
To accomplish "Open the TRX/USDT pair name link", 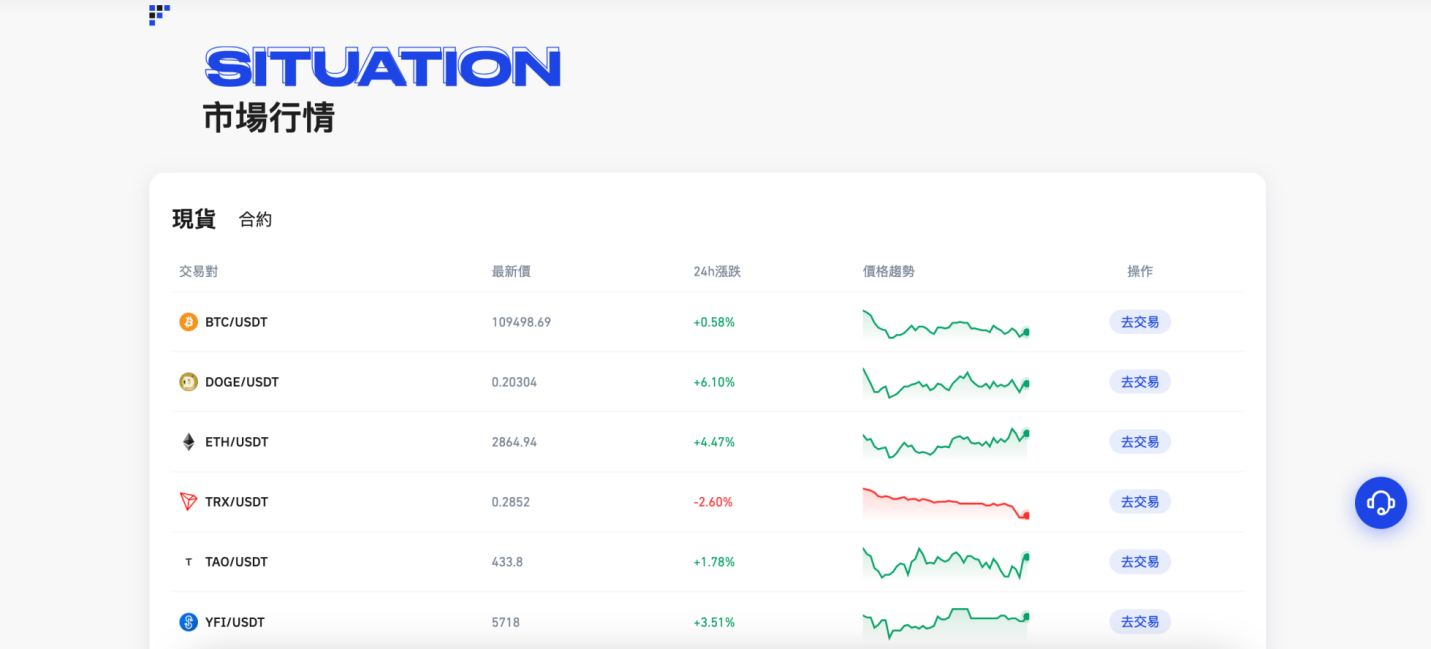I will (236, 502).
